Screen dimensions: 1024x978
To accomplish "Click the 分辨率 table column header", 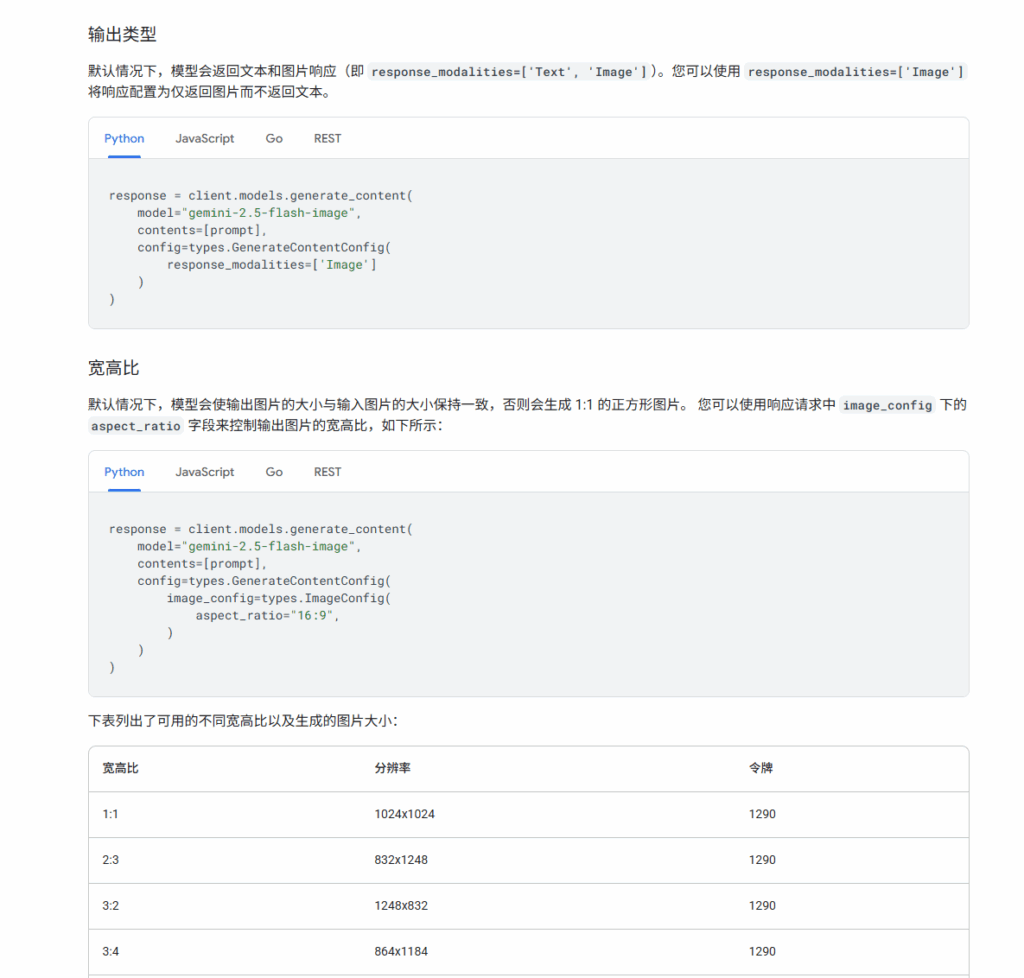I will click(393, 769).
